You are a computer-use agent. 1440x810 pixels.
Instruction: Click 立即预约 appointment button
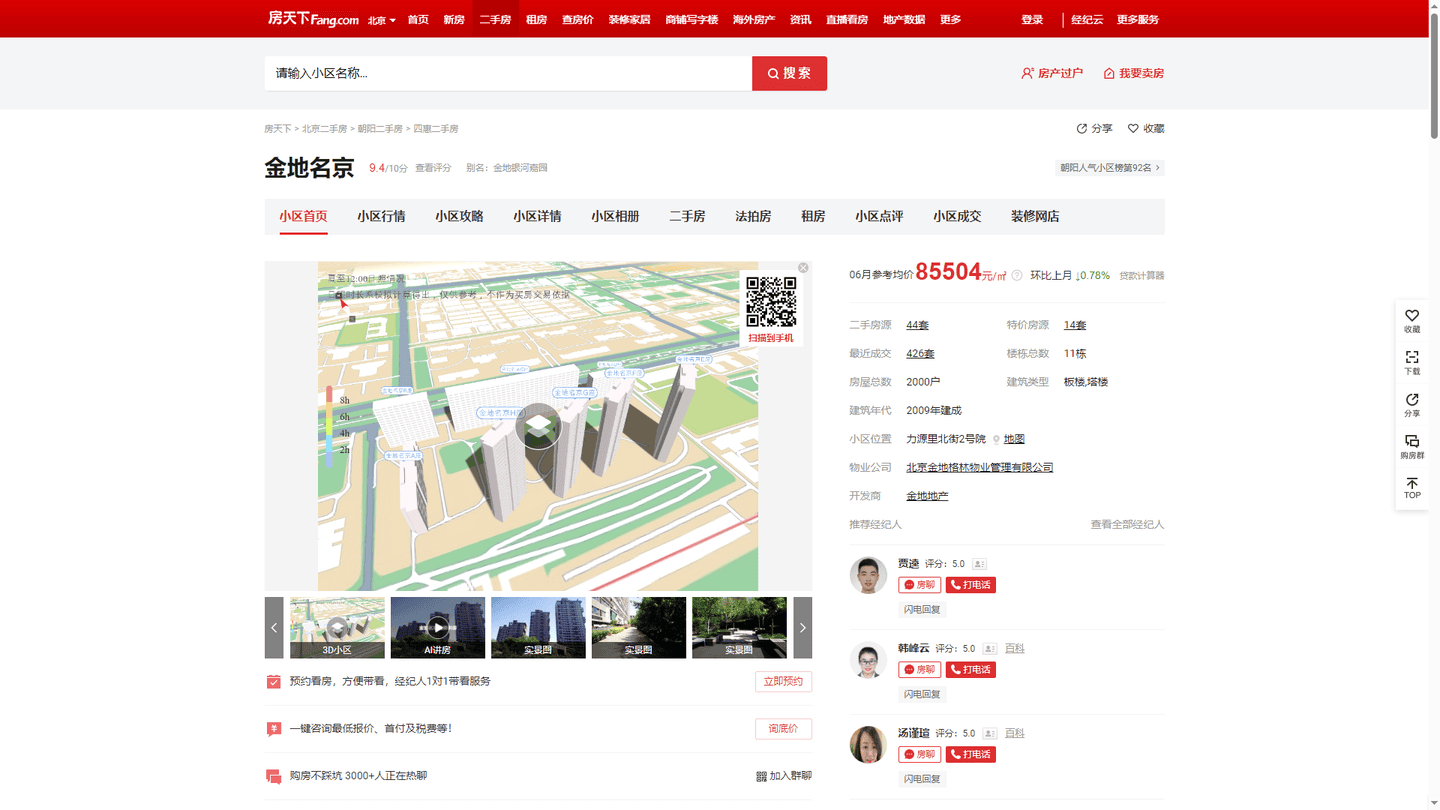[x=783, y=682]
